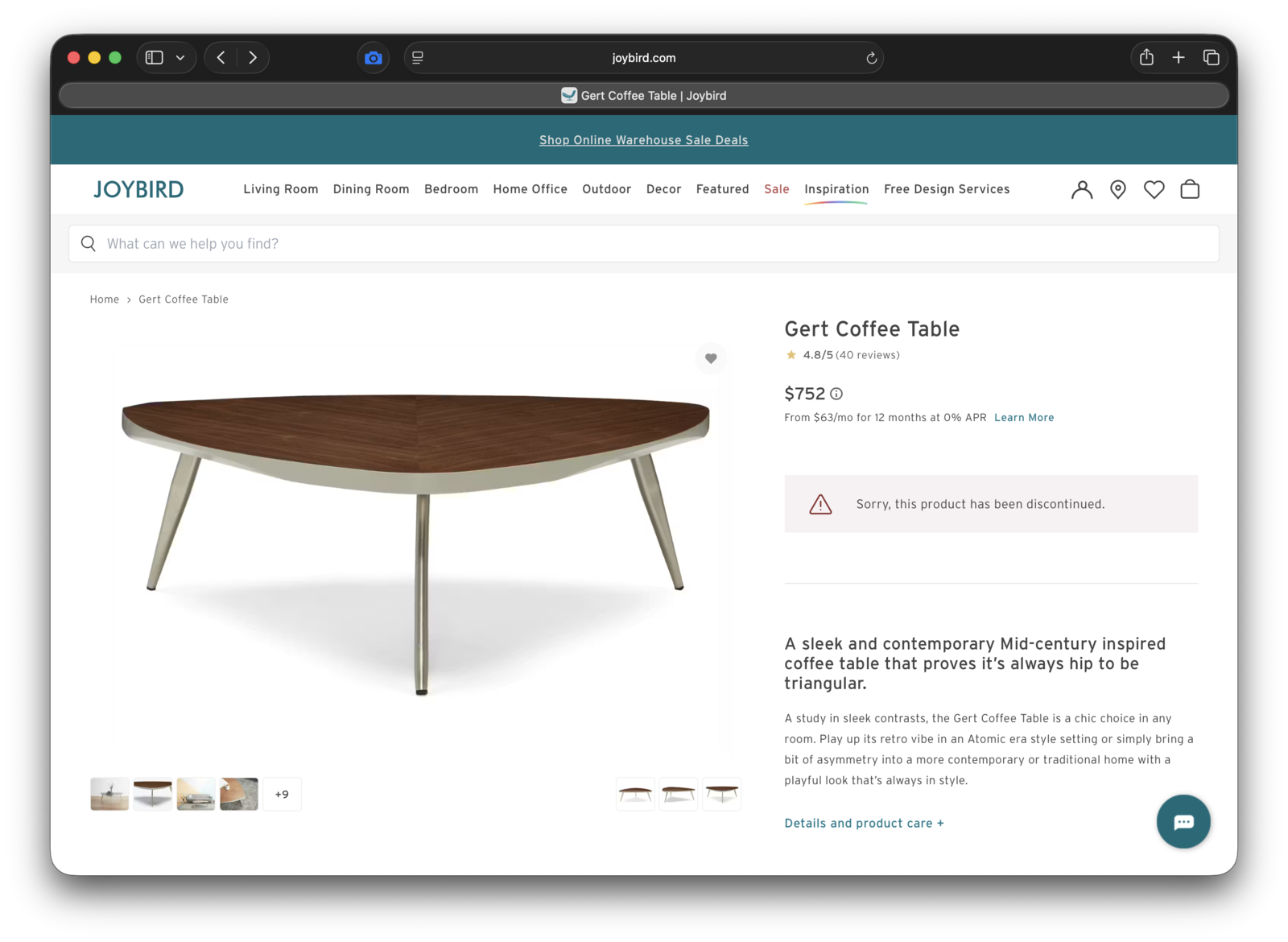Favorite the Gert Coffee Table with heart

click(711, 358)
